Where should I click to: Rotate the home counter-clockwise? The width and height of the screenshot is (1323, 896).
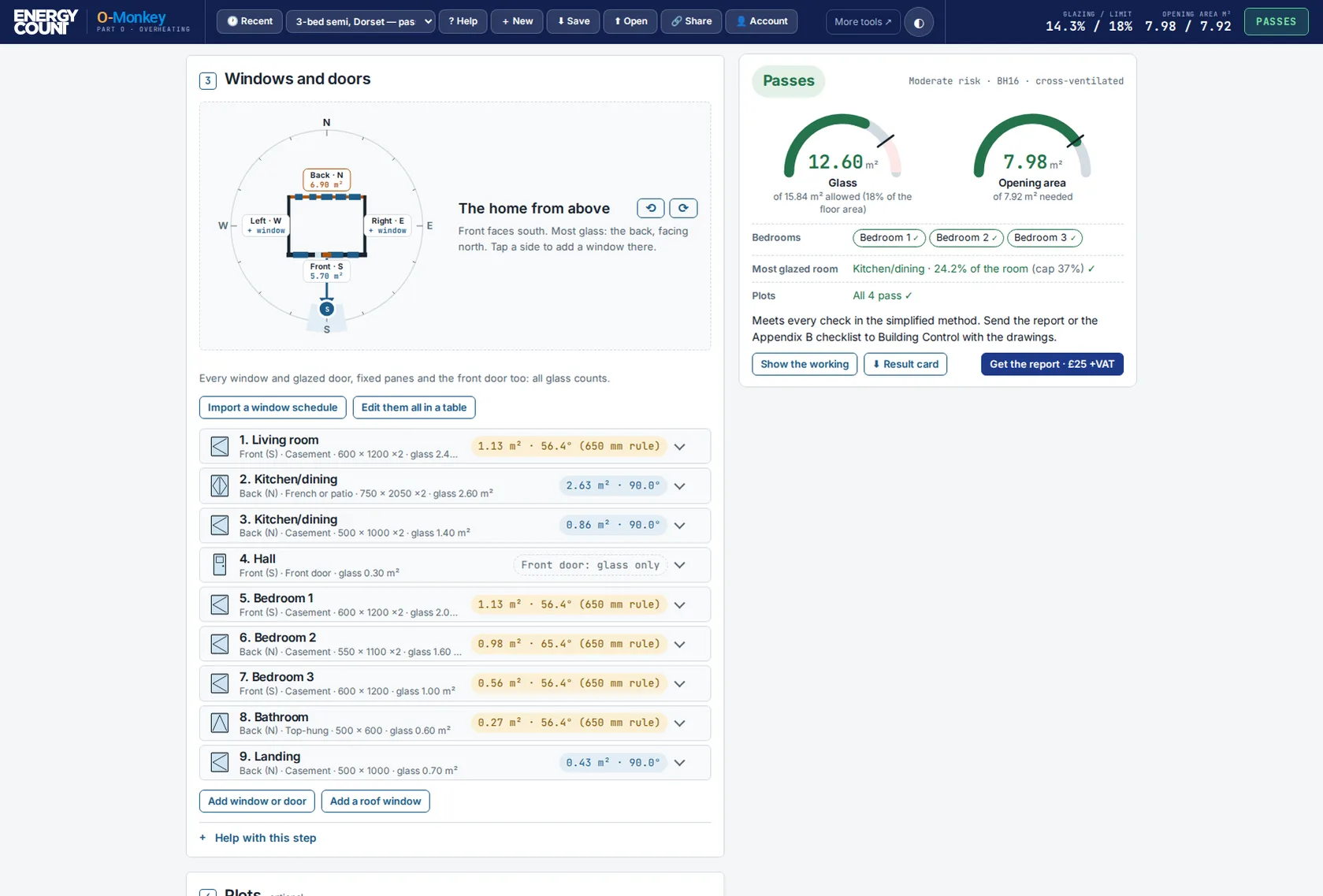(x=651, y=208)
